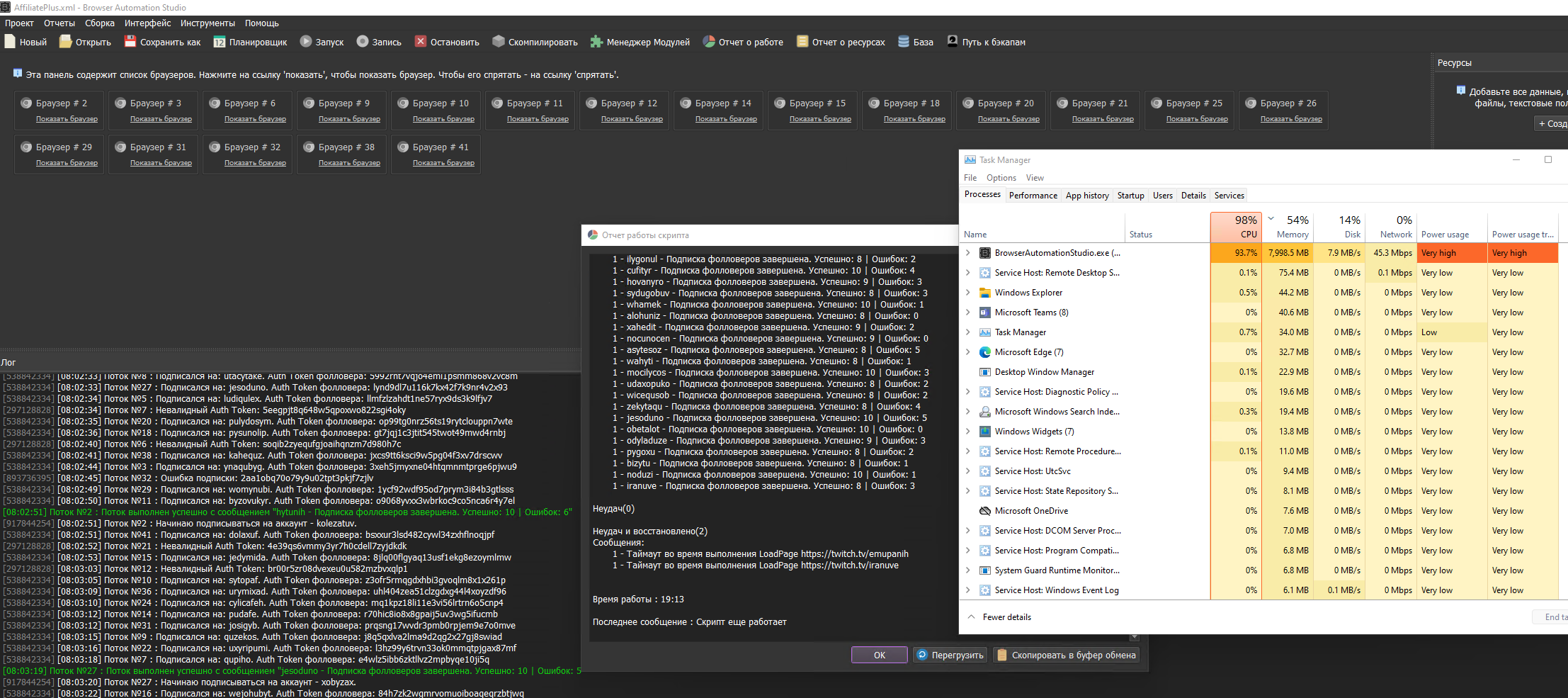Viewport: 1568px width, 698px height.
Task: Click the Новый (New) project icon
Action: point(10,42)
